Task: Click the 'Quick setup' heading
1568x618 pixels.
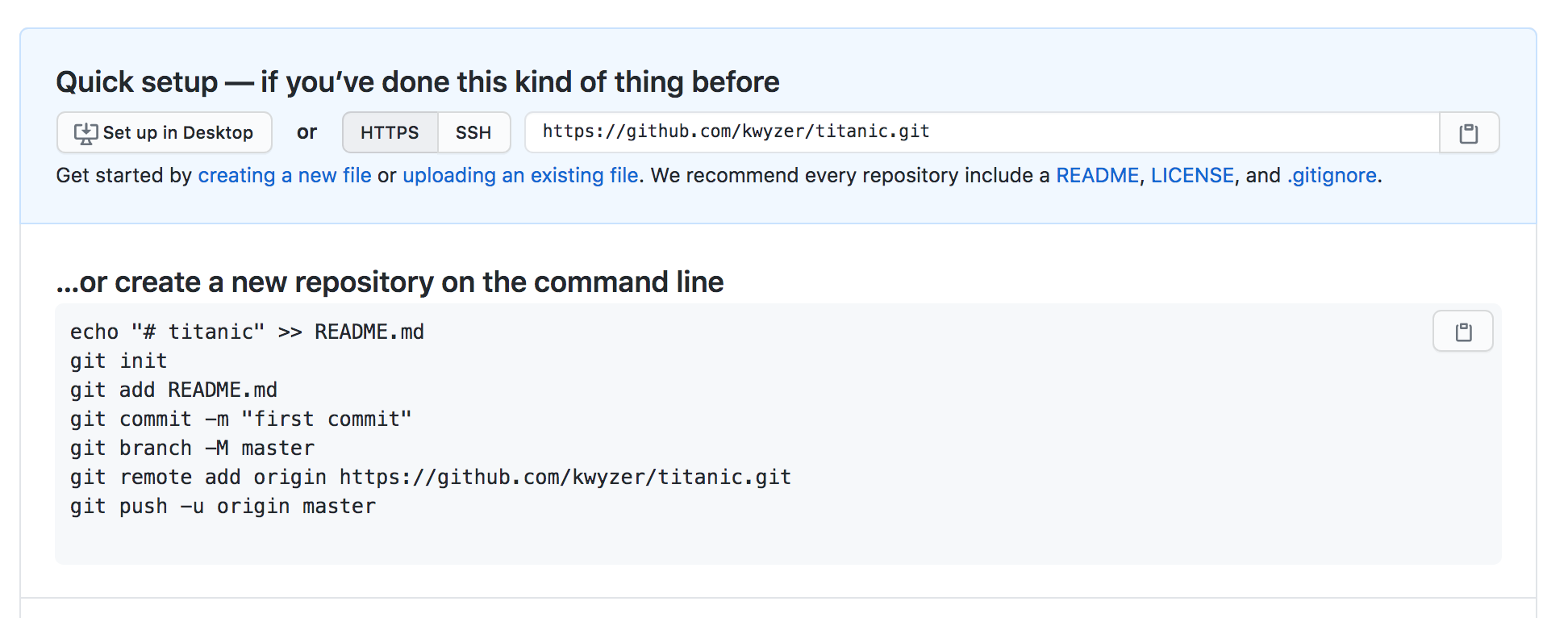Action: (x=417, y=82)
